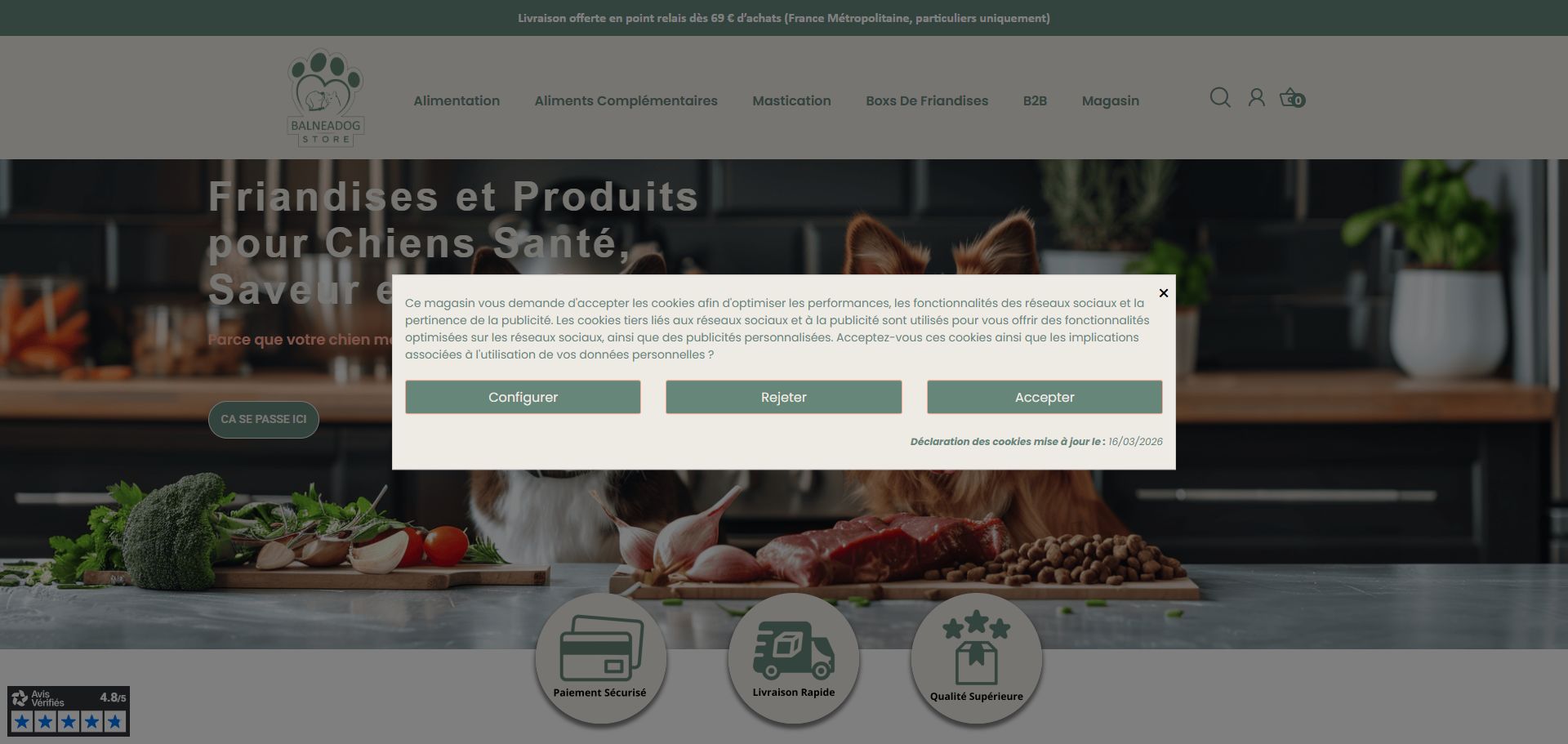Open the Magasin menu item
Screen dimensions: 1568x744
pyautogui.click(x=1111, y=100)
